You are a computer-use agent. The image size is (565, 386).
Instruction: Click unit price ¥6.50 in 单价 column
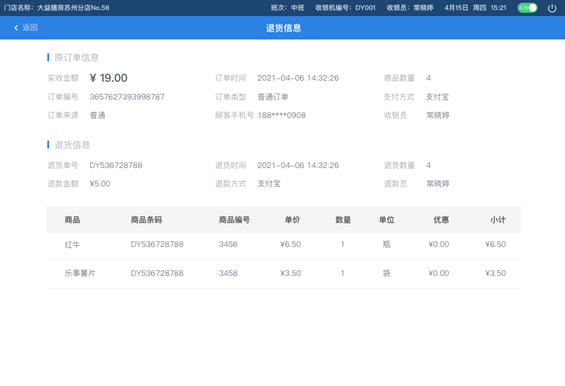point(290,244)
